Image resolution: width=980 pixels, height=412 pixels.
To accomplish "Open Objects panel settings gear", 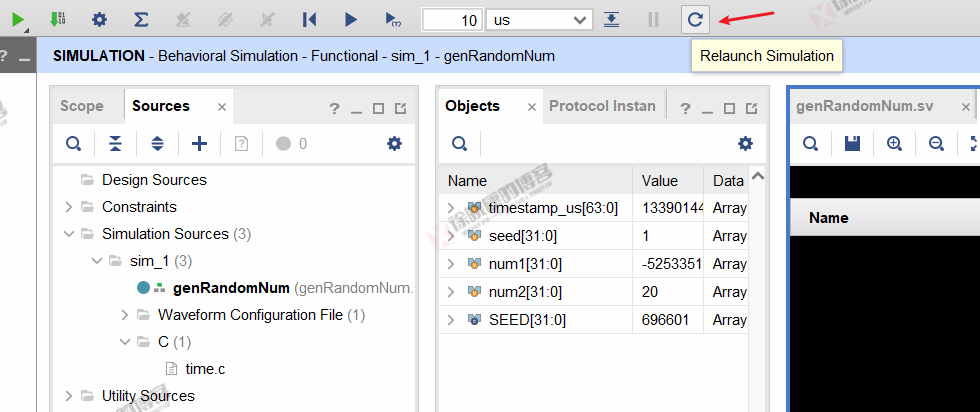I will [x=744, y=144].
